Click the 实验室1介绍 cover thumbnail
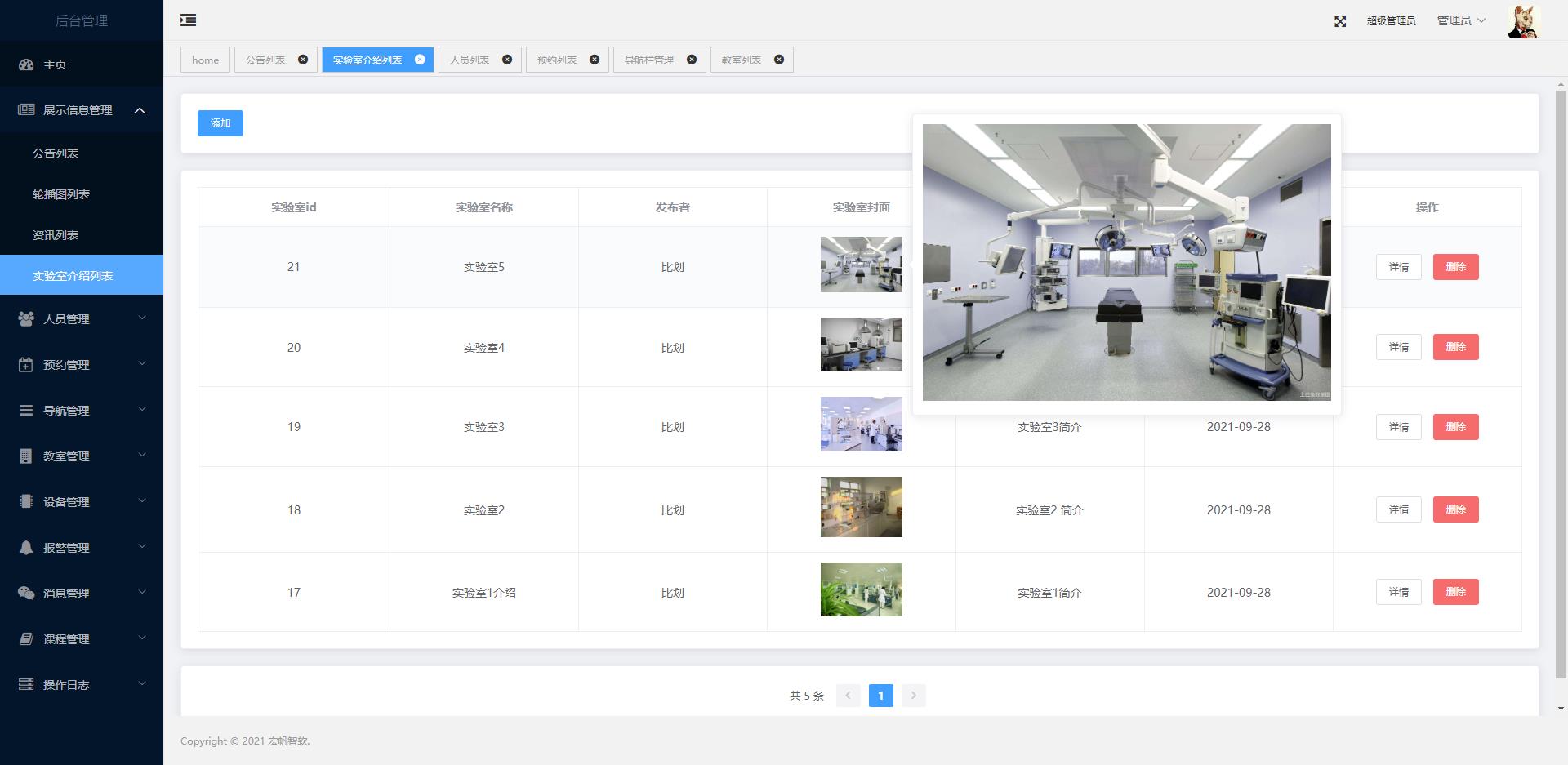The width and height of the screenshot is (1568, 765). click(862, 589)
